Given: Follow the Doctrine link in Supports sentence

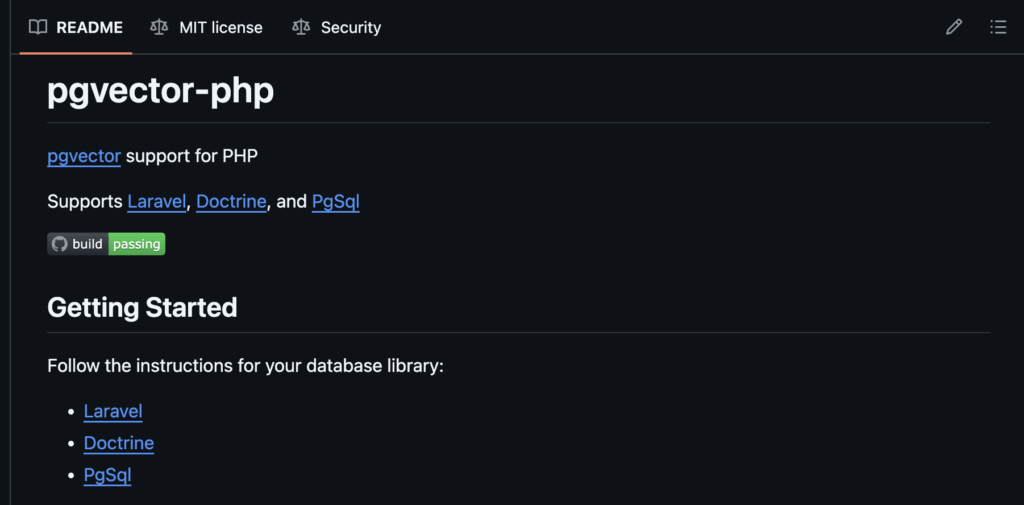Looking at the screenshot, I should [231, 201].
